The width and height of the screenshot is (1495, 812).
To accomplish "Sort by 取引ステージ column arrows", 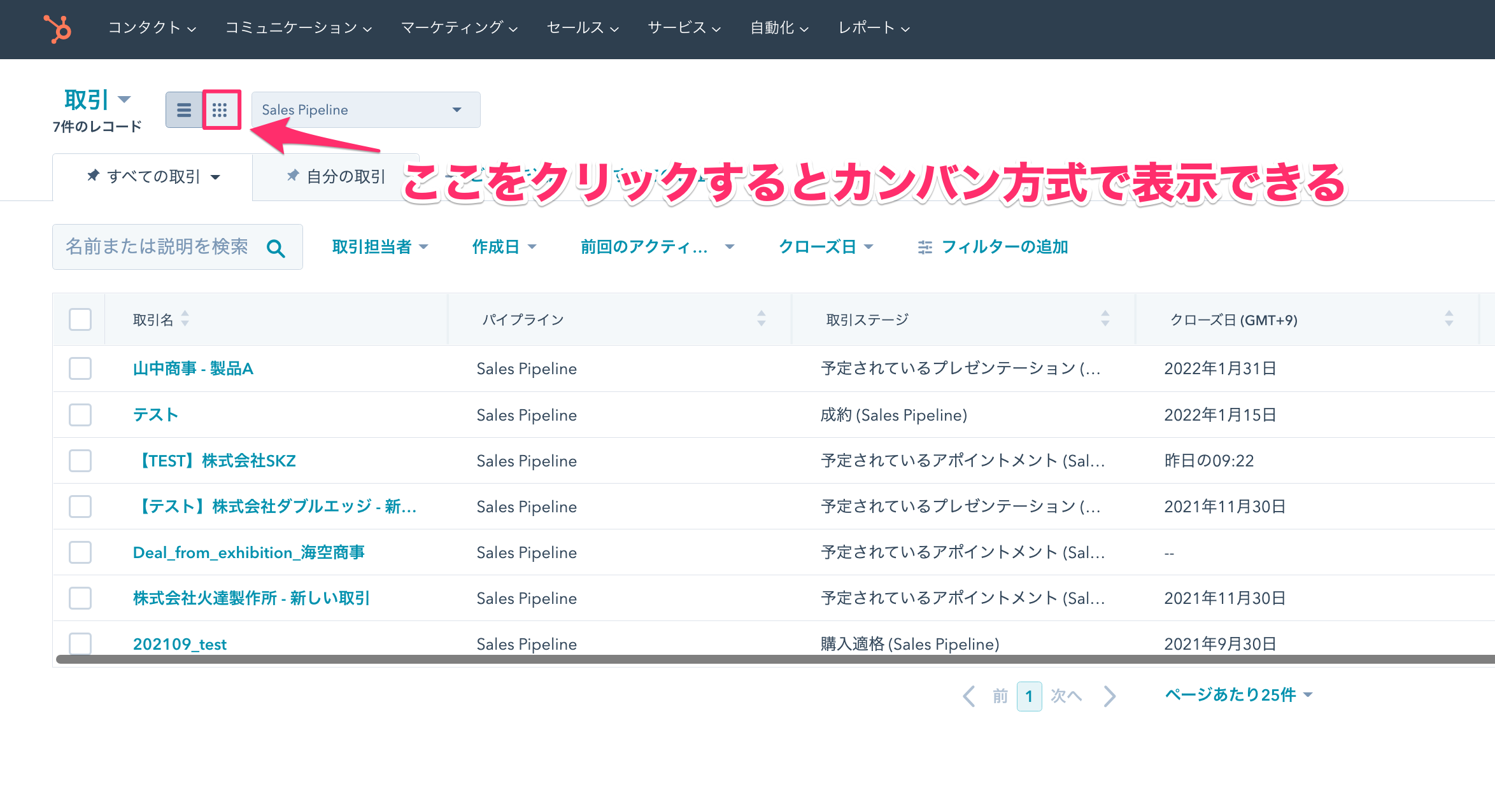I will click(x=1105, y=318).
